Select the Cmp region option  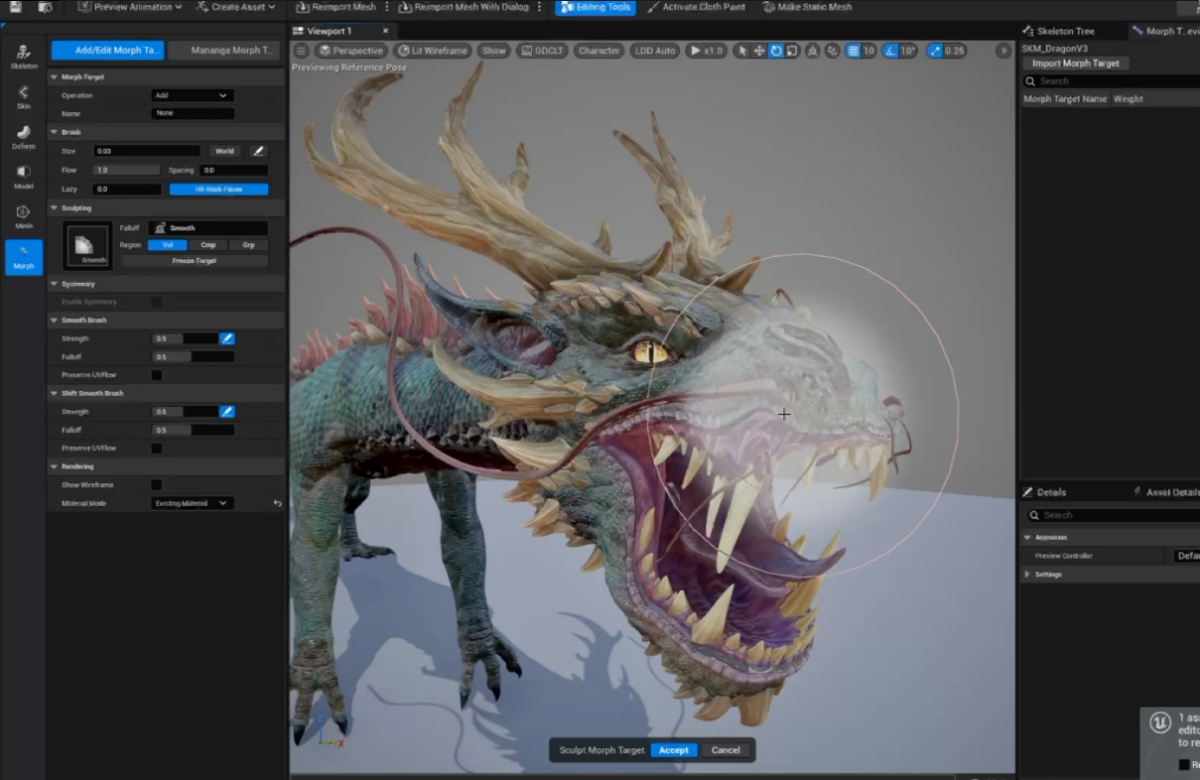pyautogui.click(x=208, y=245)
